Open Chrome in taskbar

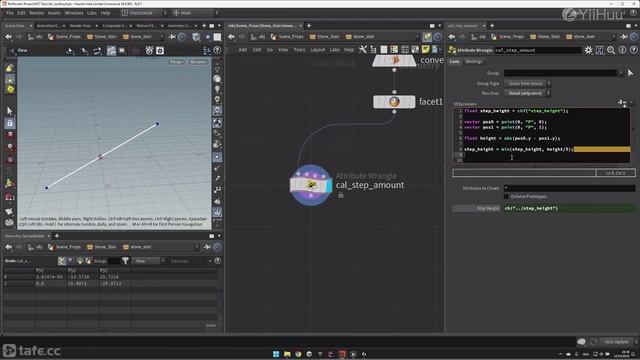point(298,354)
